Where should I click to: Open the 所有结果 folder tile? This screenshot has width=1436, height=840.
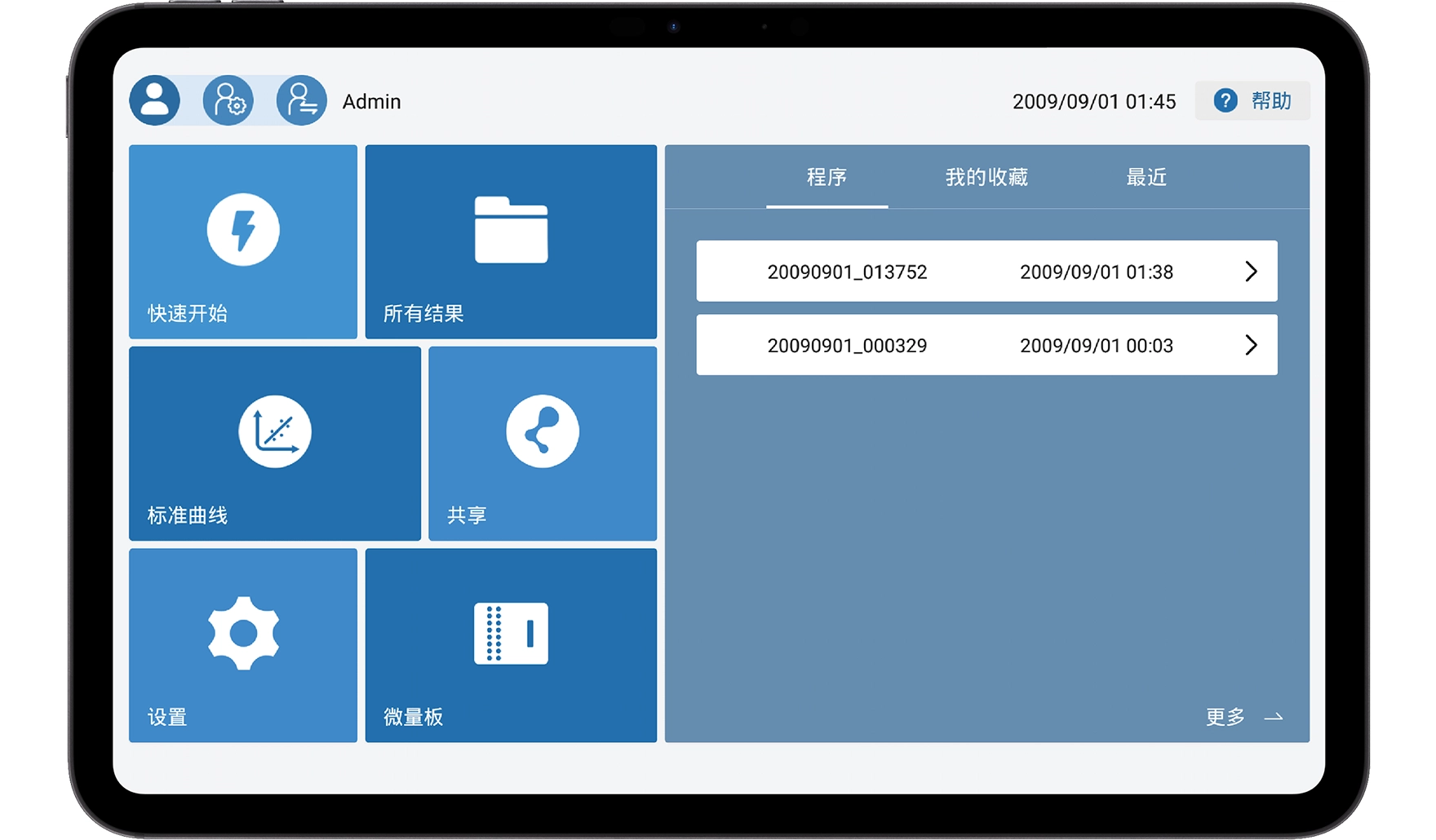pyautogui.click(x=511, y=241)
